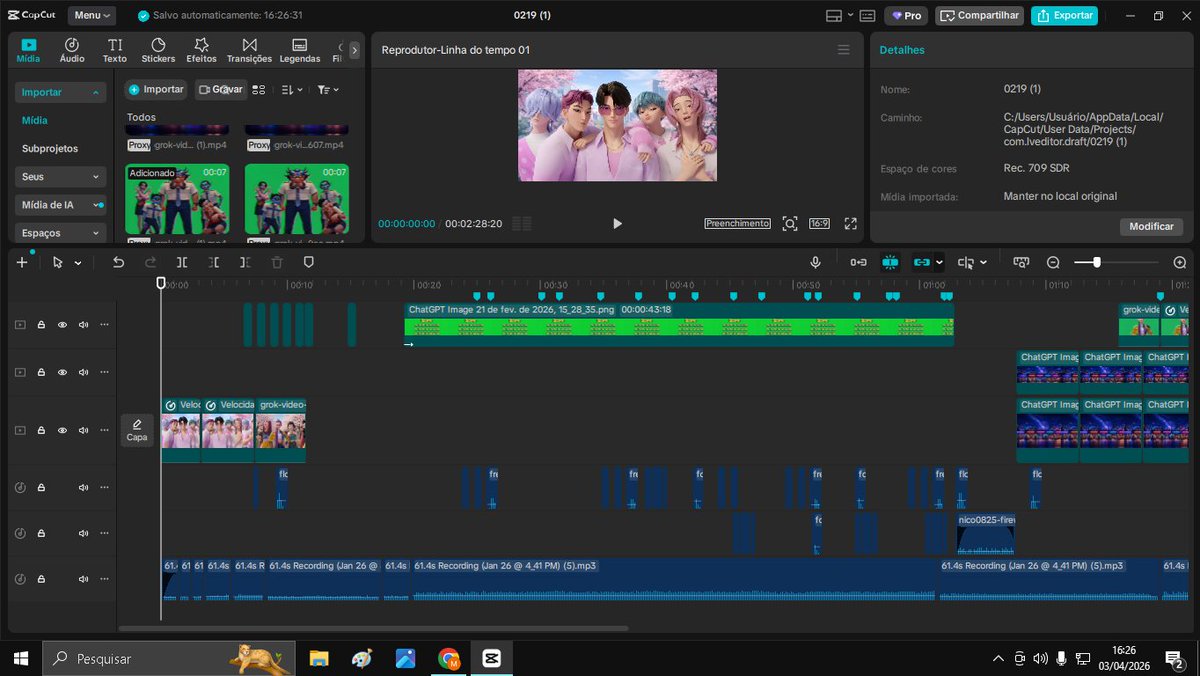Image resolution: width=1200 pixels, height=676 pixels.
Task: Select the Detalhes tab
Action: tap(902, 50)
